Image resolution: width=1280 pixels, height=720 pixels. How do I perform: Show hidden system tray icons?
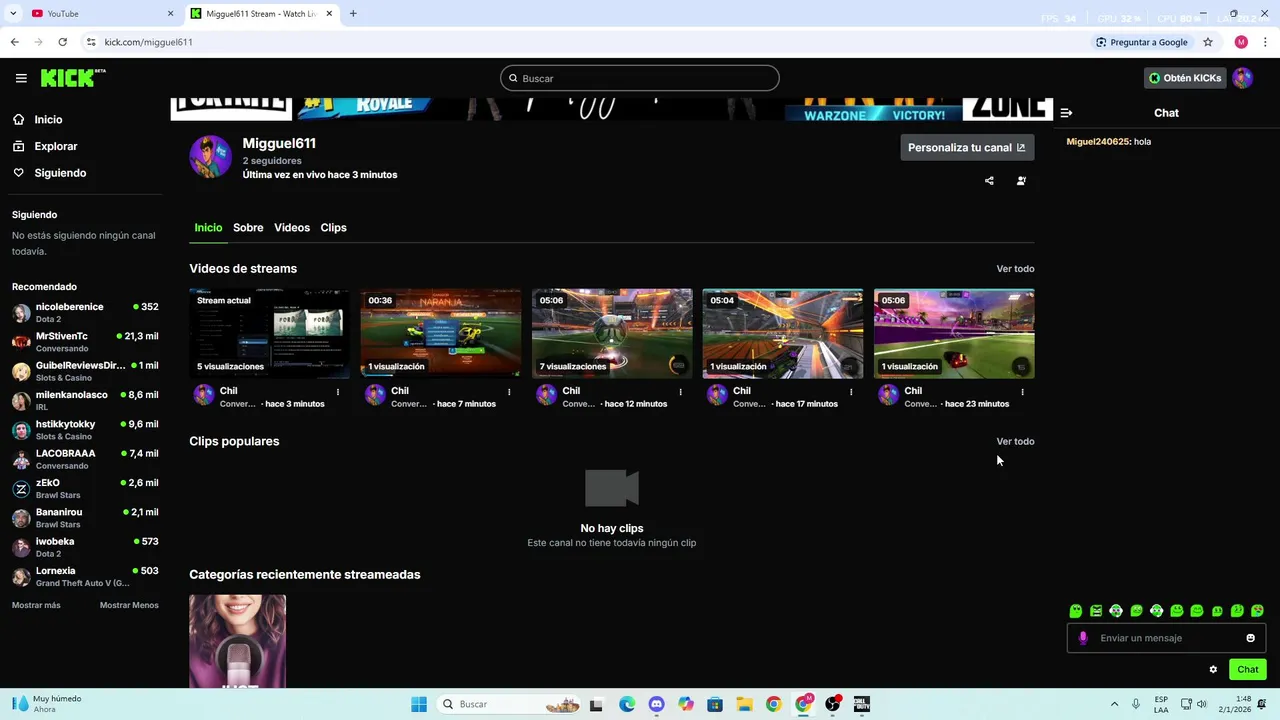1114,704
